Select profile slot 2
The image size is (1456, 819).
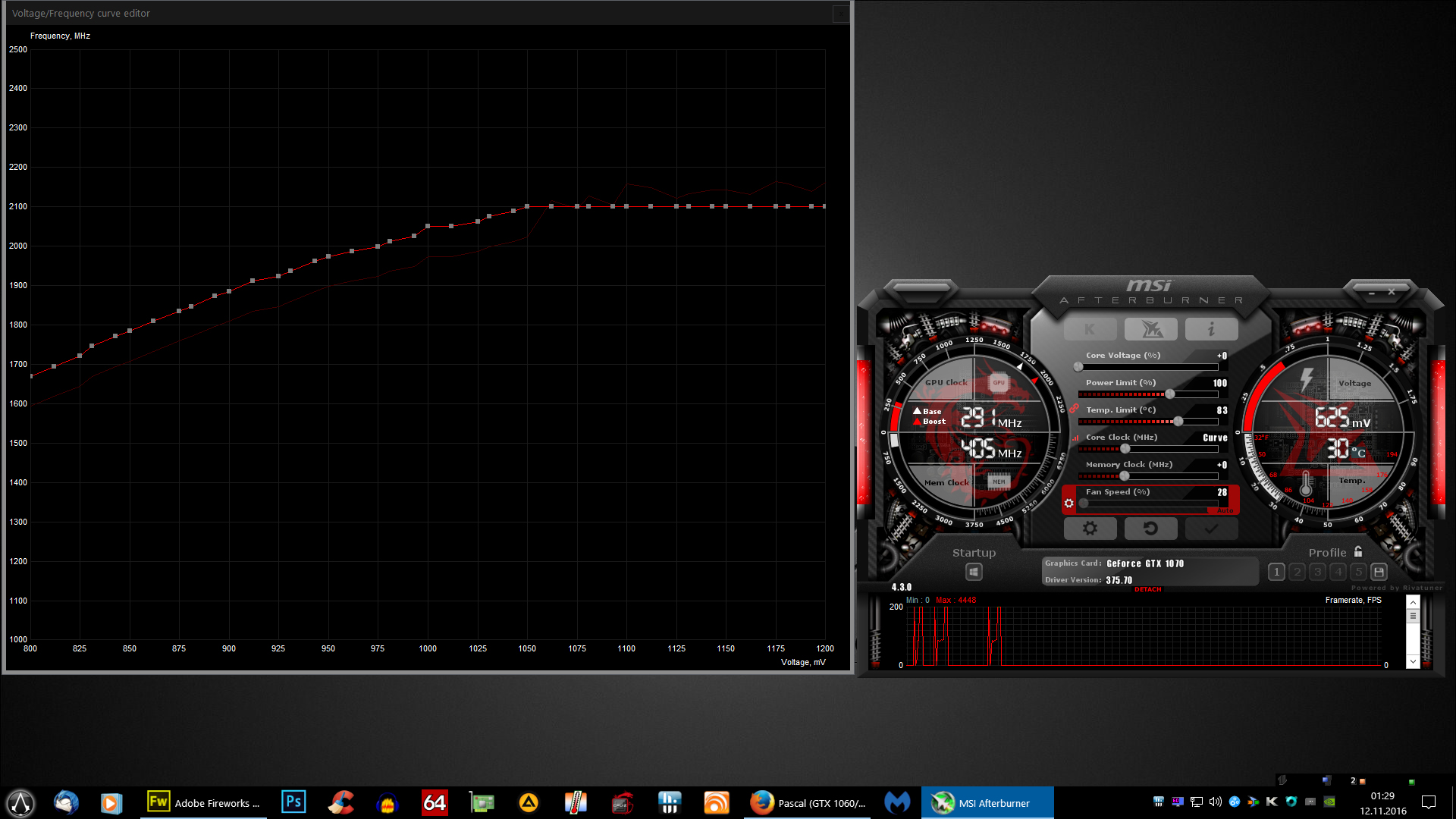[x=1297, y=572]
